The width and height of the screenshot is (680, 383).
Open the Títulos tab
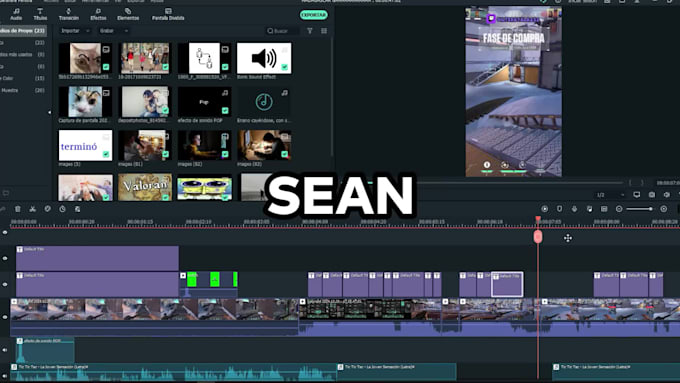tap(40, 14)
